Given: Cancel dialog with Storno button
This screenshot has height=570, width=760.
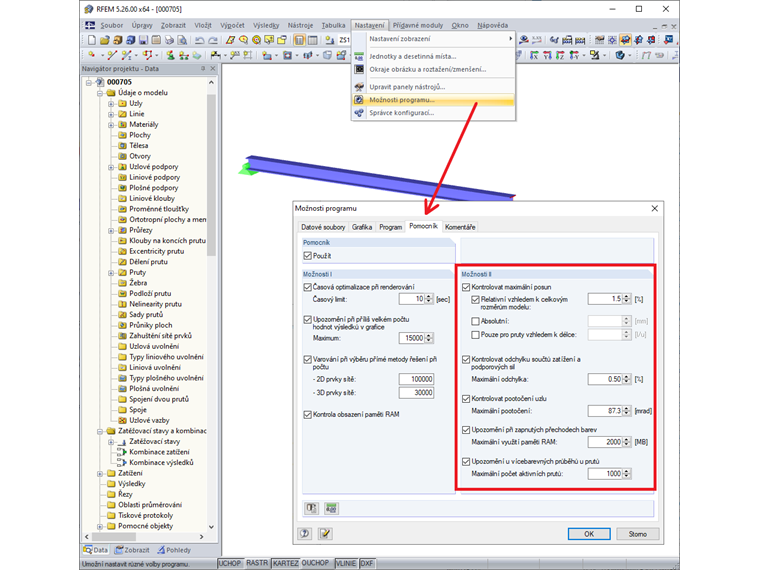Looking at the screenshot, I should pyautogui.click(x=637, y=534).
